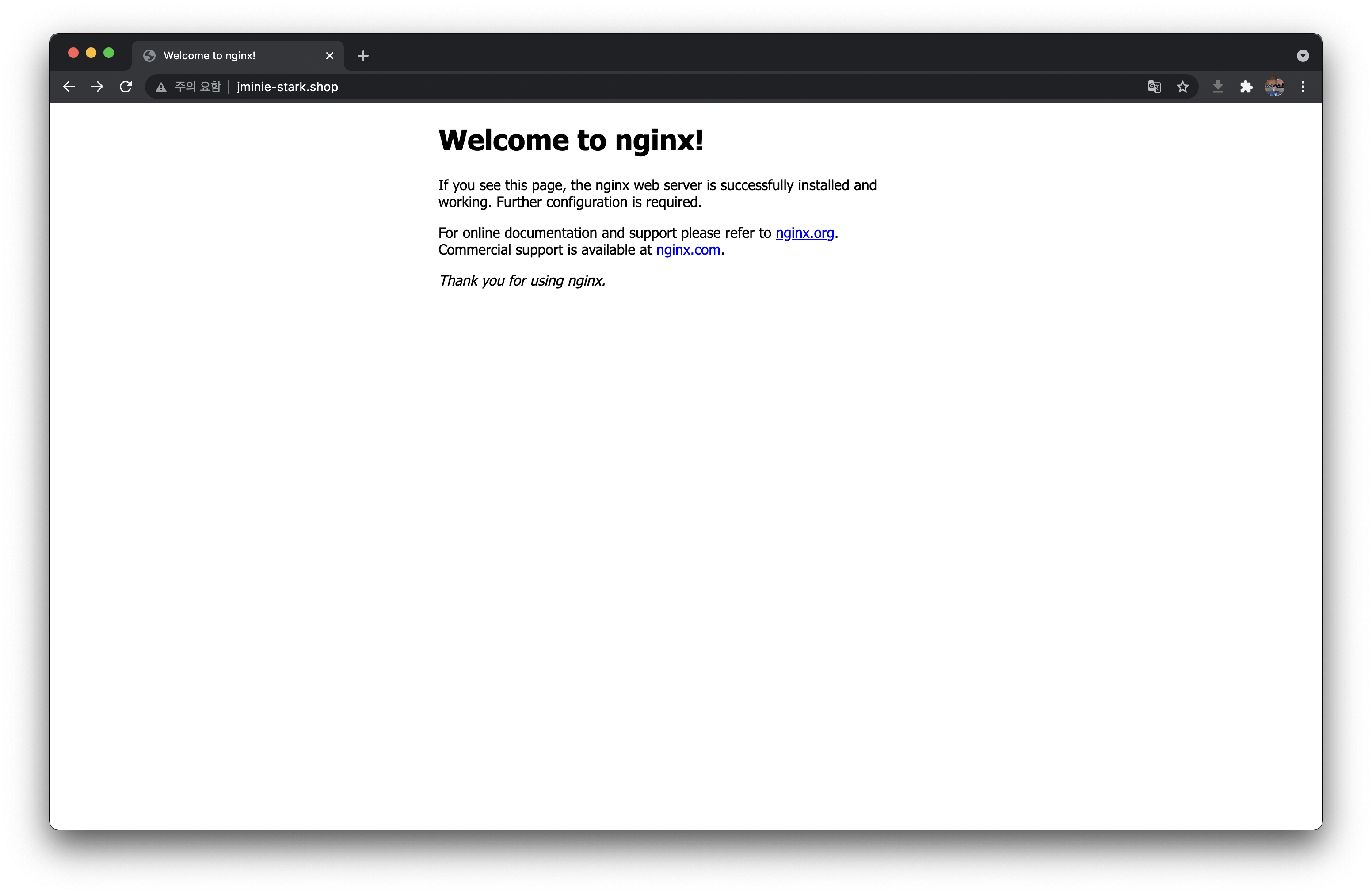
Task: Click the 주의 요함 security label
Action: [198, 87]
